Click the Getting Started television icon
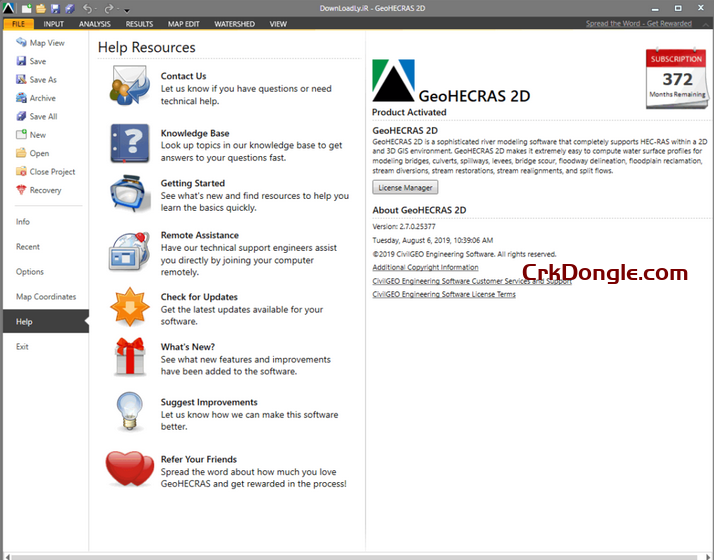The width and height of the screenshot is (714, 560). pos(130,193)
